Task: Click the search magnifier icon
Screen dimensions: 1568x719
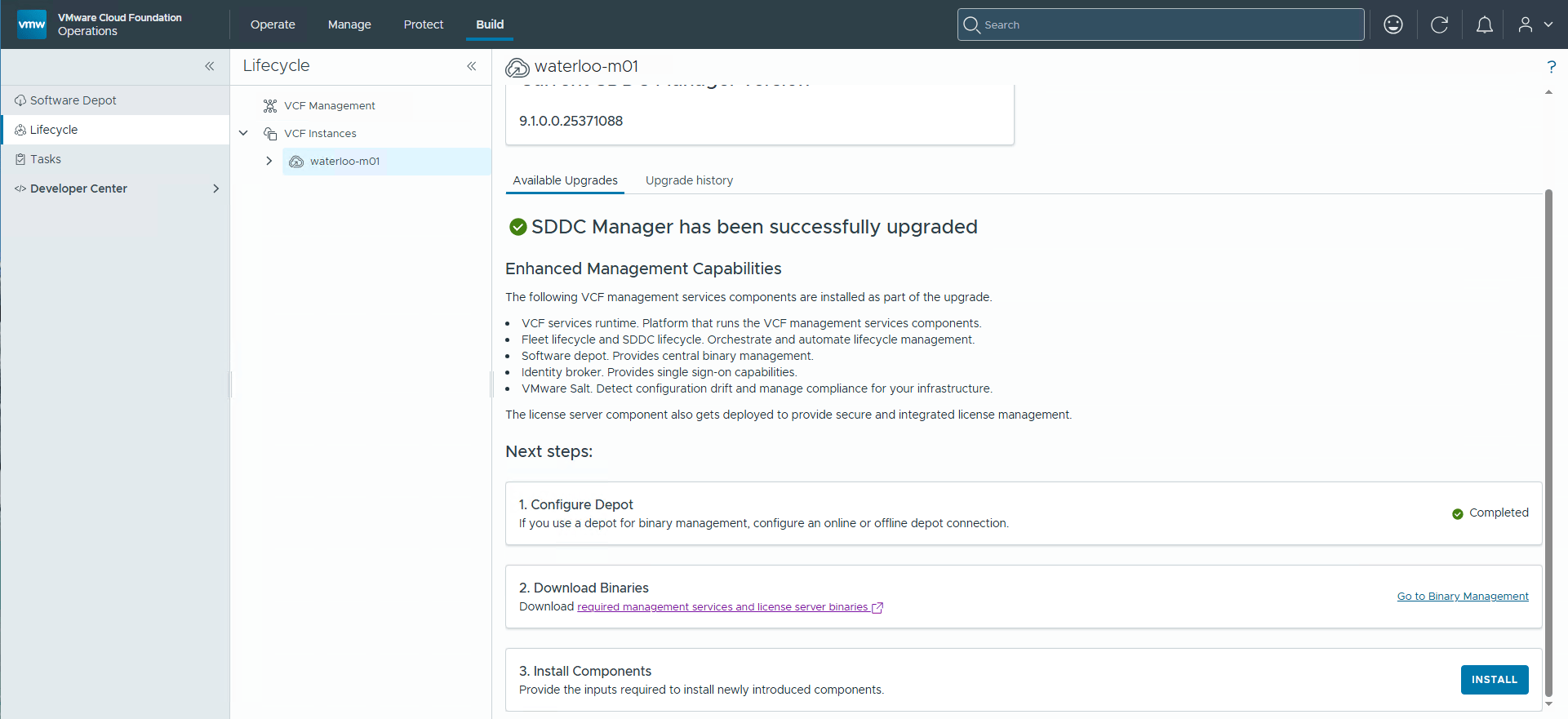Action: click(971, 24)
